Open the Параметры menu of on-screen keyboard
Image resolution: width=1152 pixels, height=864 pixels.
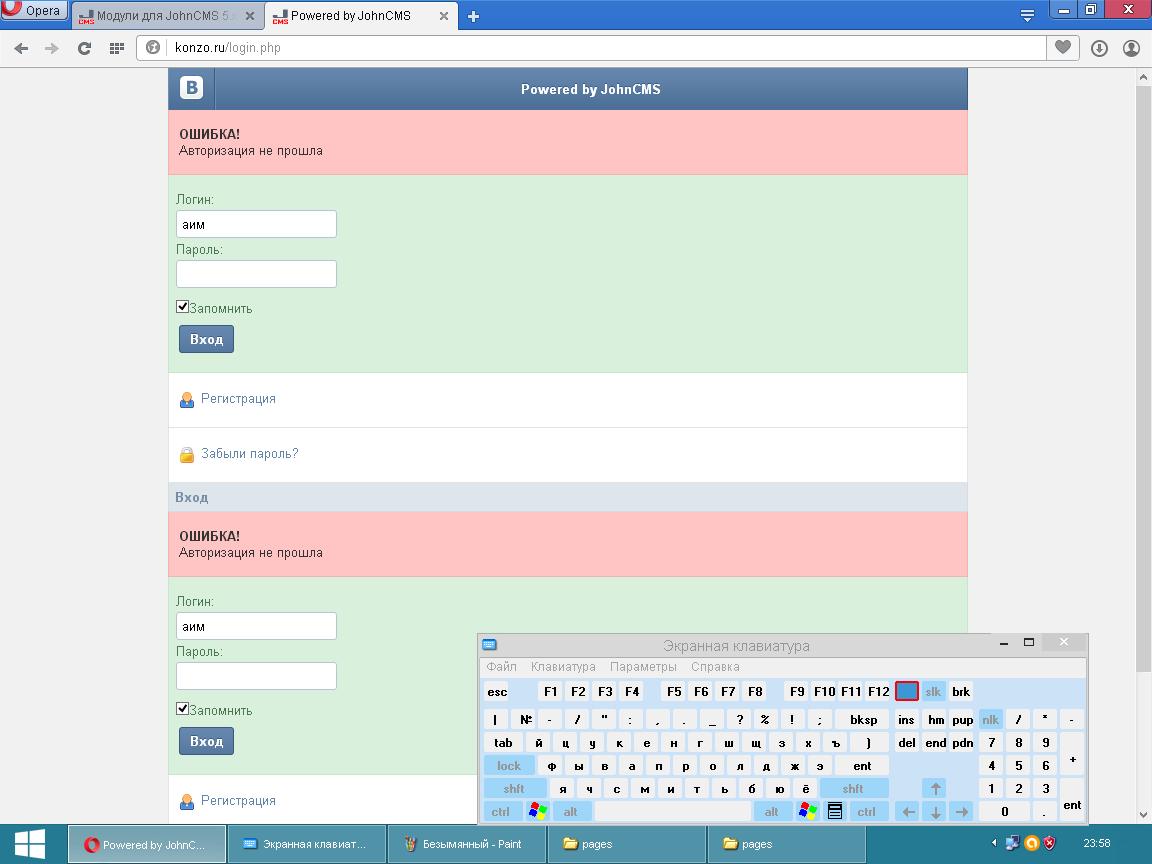tap(643, 666)
